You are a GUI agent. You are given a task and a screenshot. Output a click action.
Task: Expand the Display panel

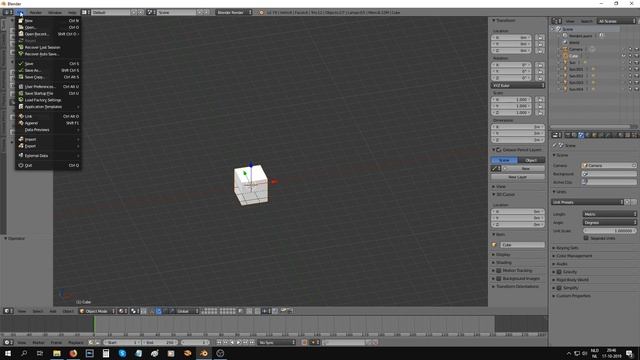point(501,255)
